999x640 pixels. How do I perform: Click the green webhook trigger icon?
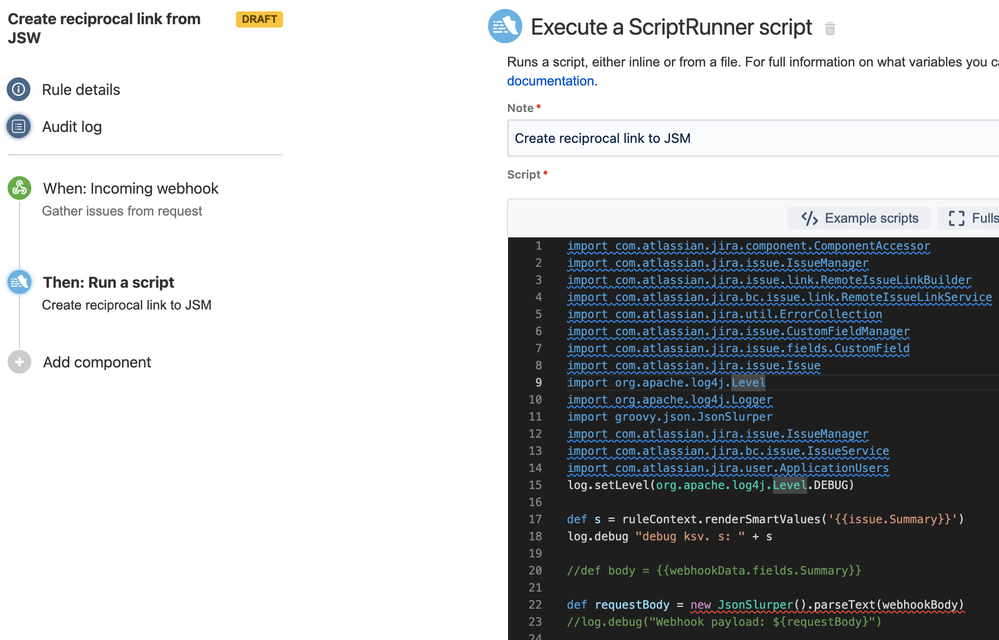[x=19, y=188]
